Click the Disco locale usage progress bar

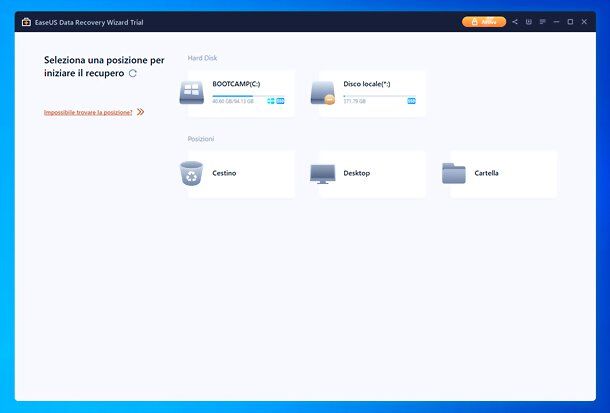pos(379,96)
